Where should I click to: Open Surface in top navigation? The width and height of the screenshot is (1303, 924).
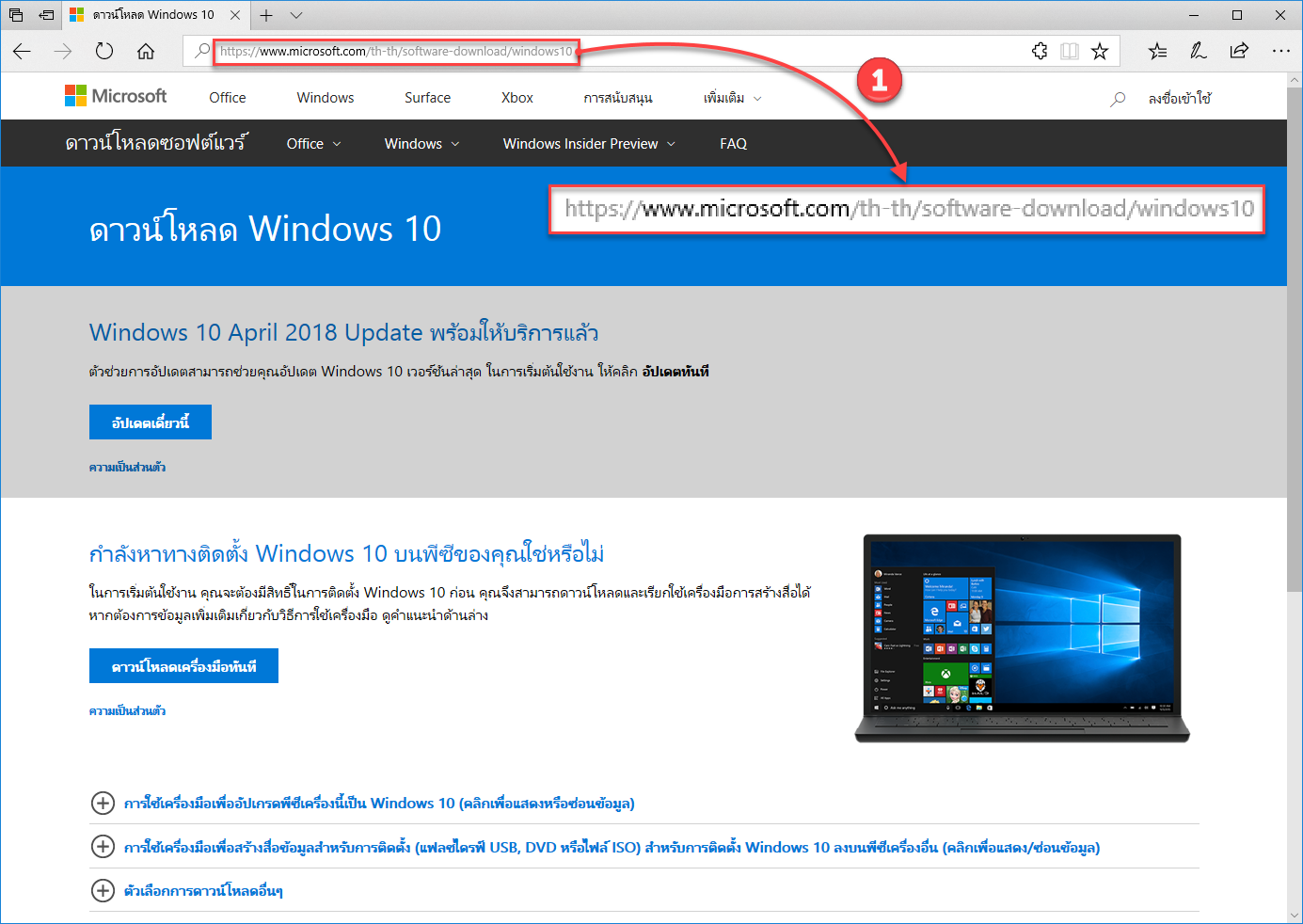pos(427,98)
